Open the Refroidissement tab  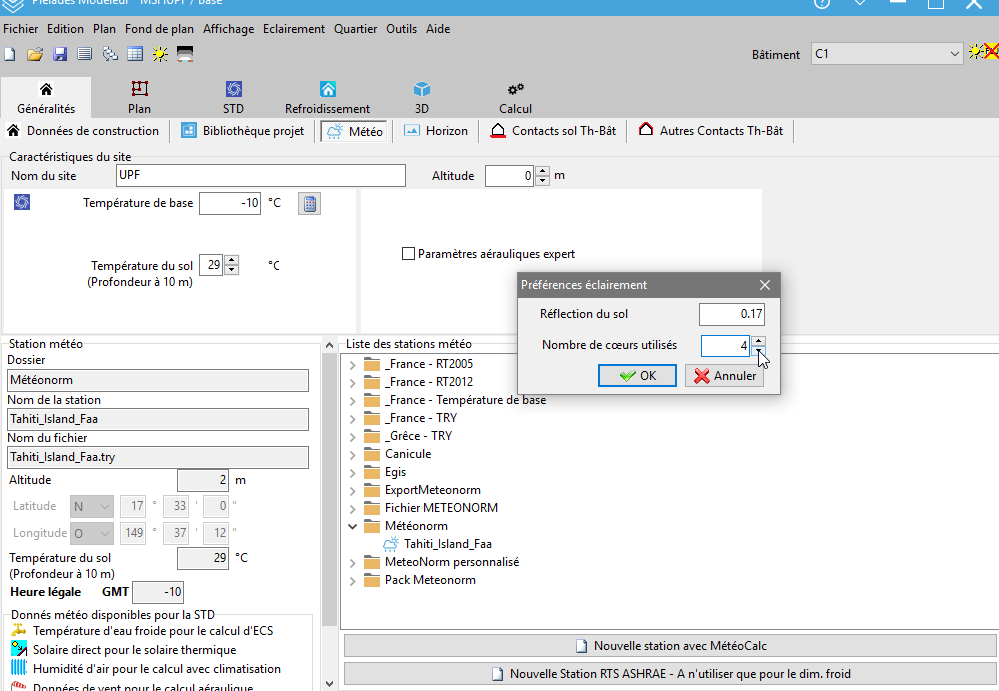[327, 97]
